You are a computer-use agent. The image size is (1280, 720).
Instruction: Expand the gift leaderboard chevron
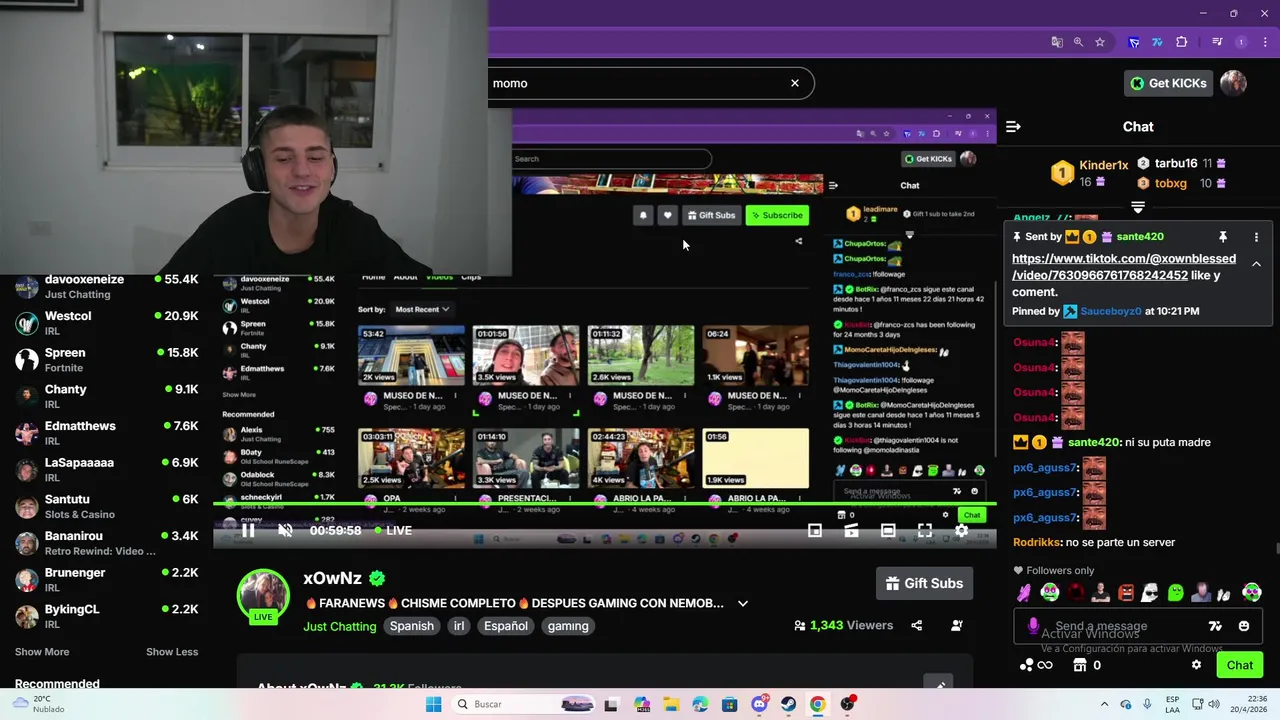tap(1137, 207)
